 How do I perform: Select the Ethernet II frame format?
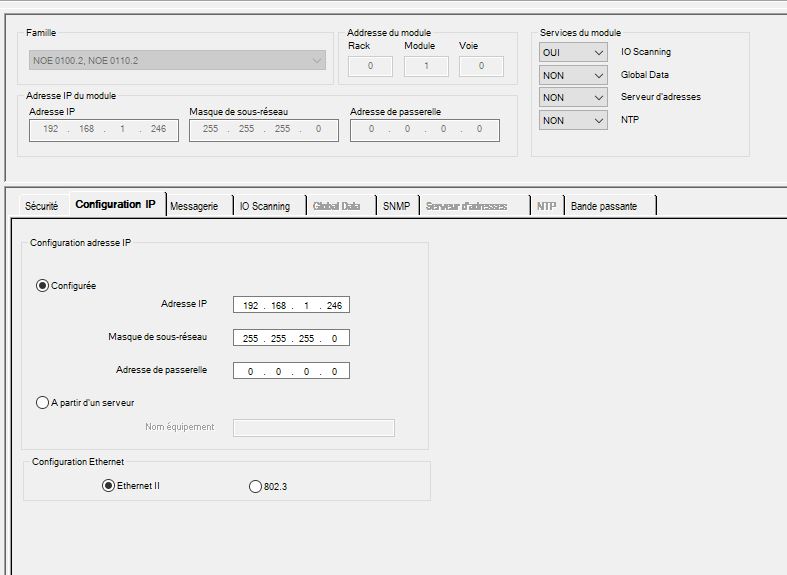point(108,486)
